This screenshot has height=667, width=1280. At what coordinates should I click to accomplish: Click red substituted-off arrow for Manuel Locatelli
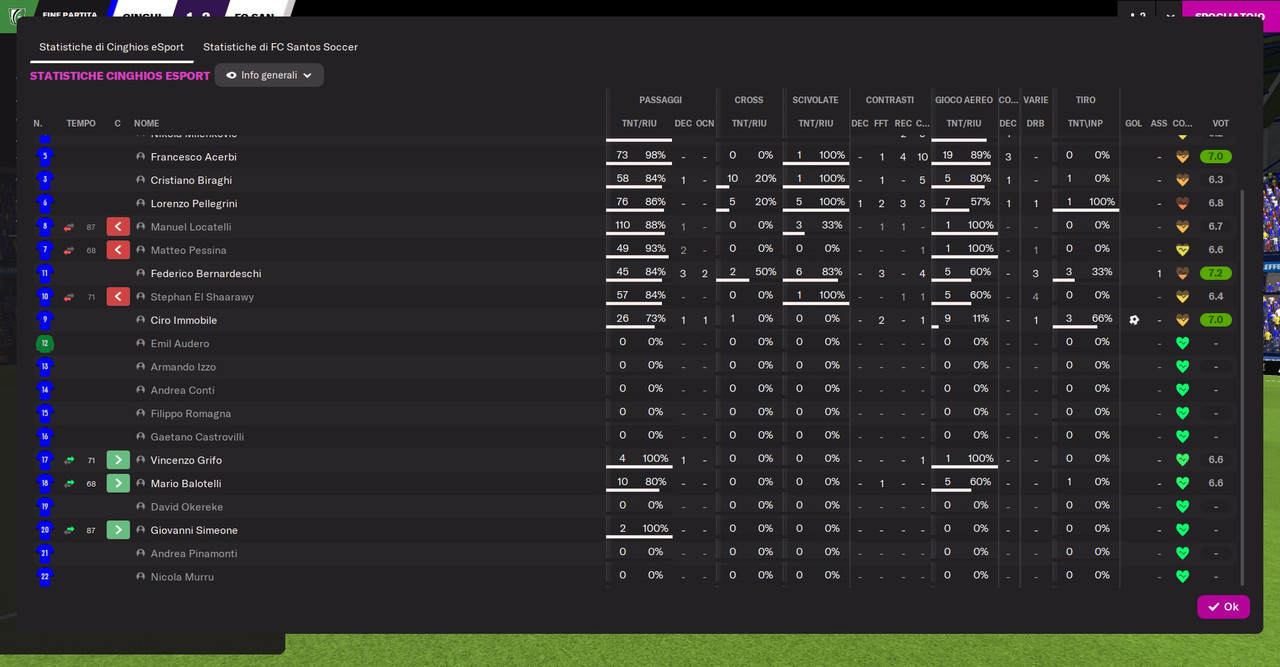coord(118,227)
